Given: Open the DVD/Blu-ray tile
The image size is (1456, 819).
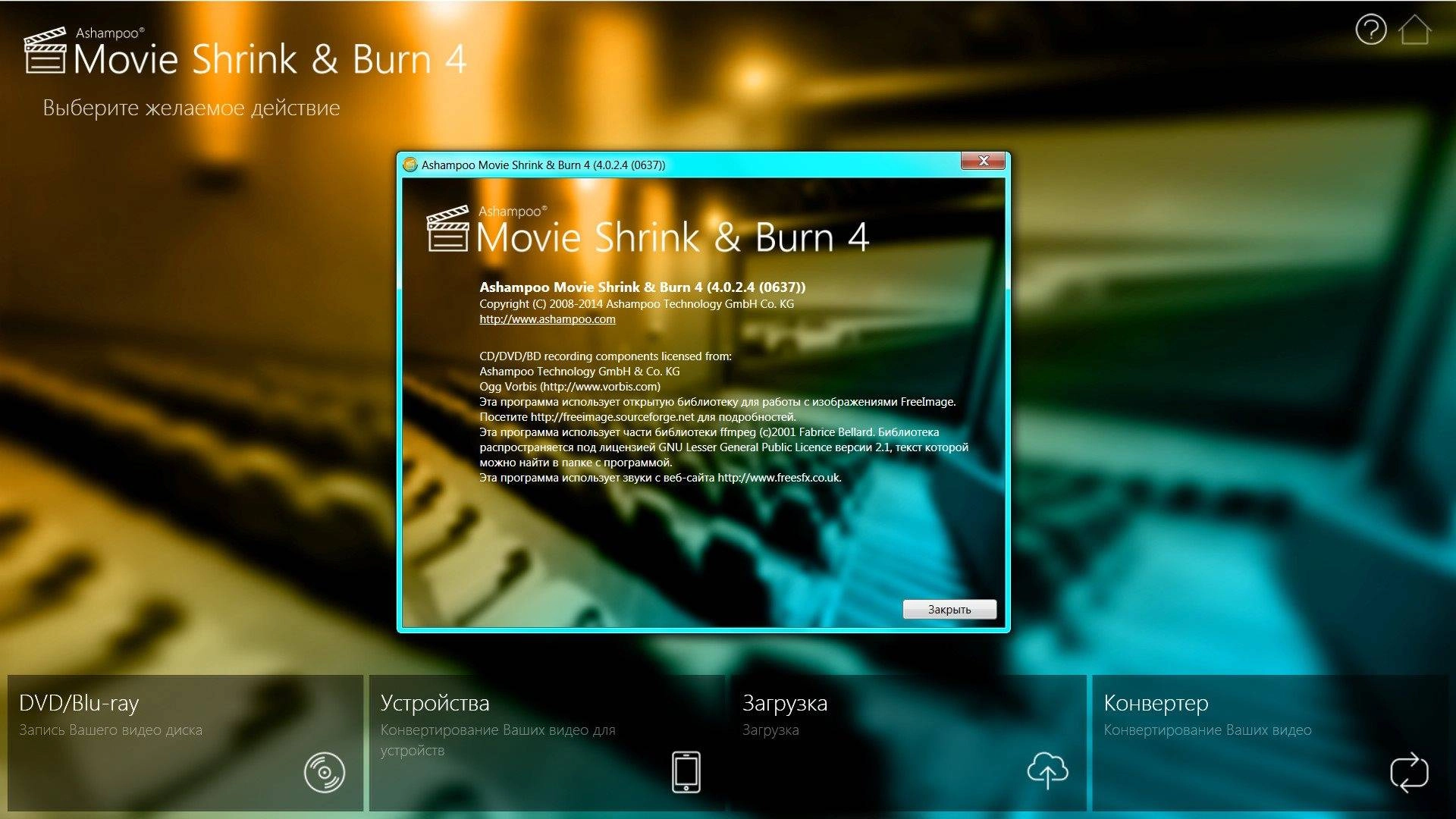Looking at the screenshot, I should click(x=186, y=743).
